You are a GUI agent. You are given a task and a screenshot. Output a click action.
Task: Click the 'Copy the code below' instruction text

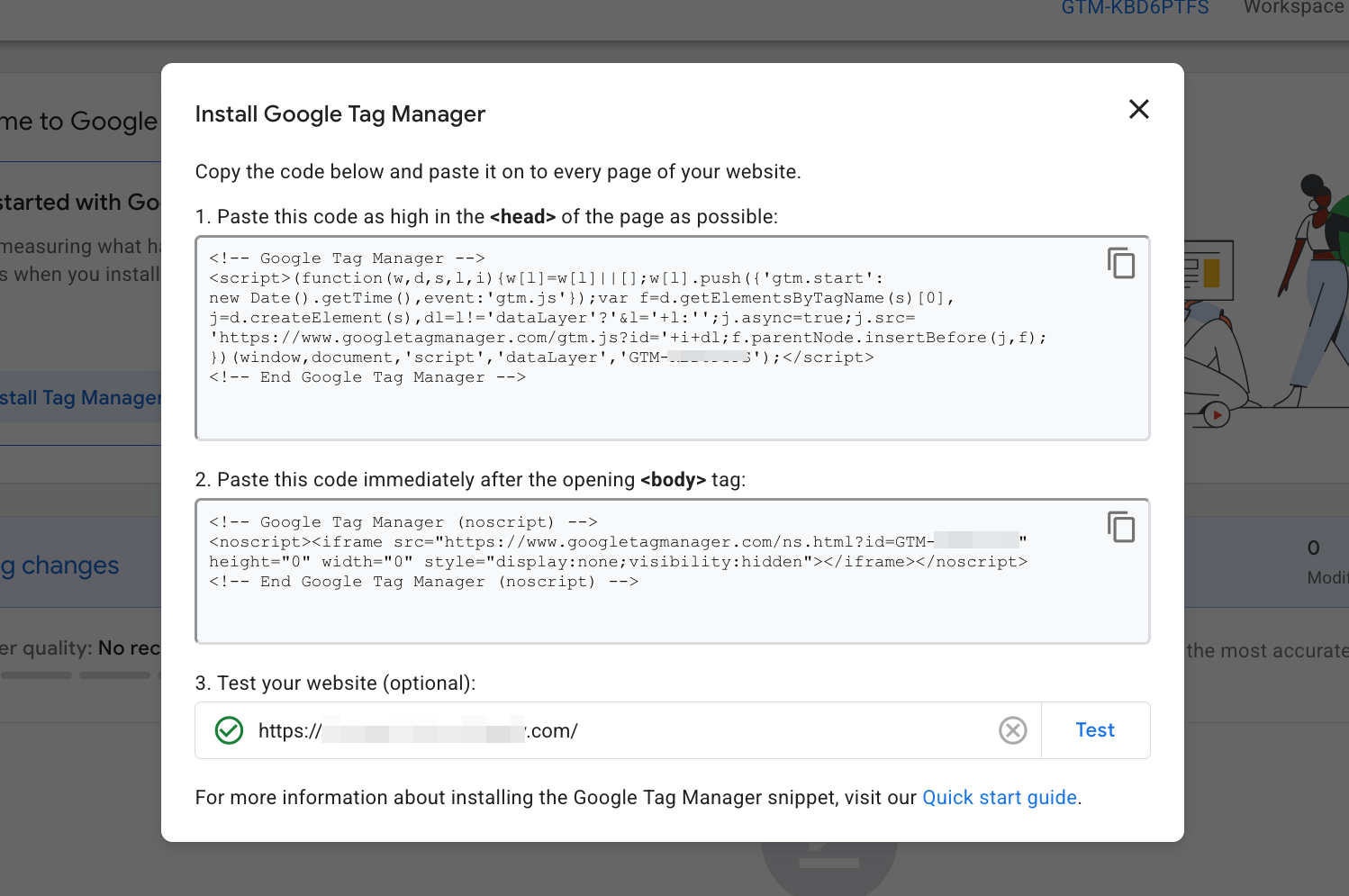[498, 172]
